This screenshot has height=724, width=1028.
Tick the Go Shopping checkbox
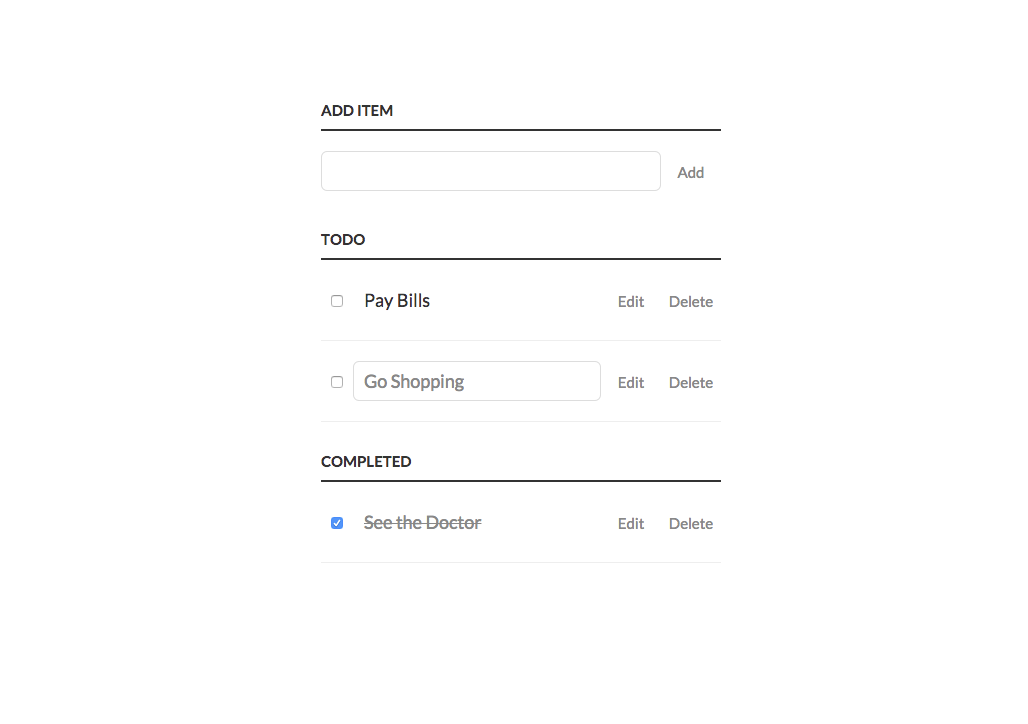[337, 382]
